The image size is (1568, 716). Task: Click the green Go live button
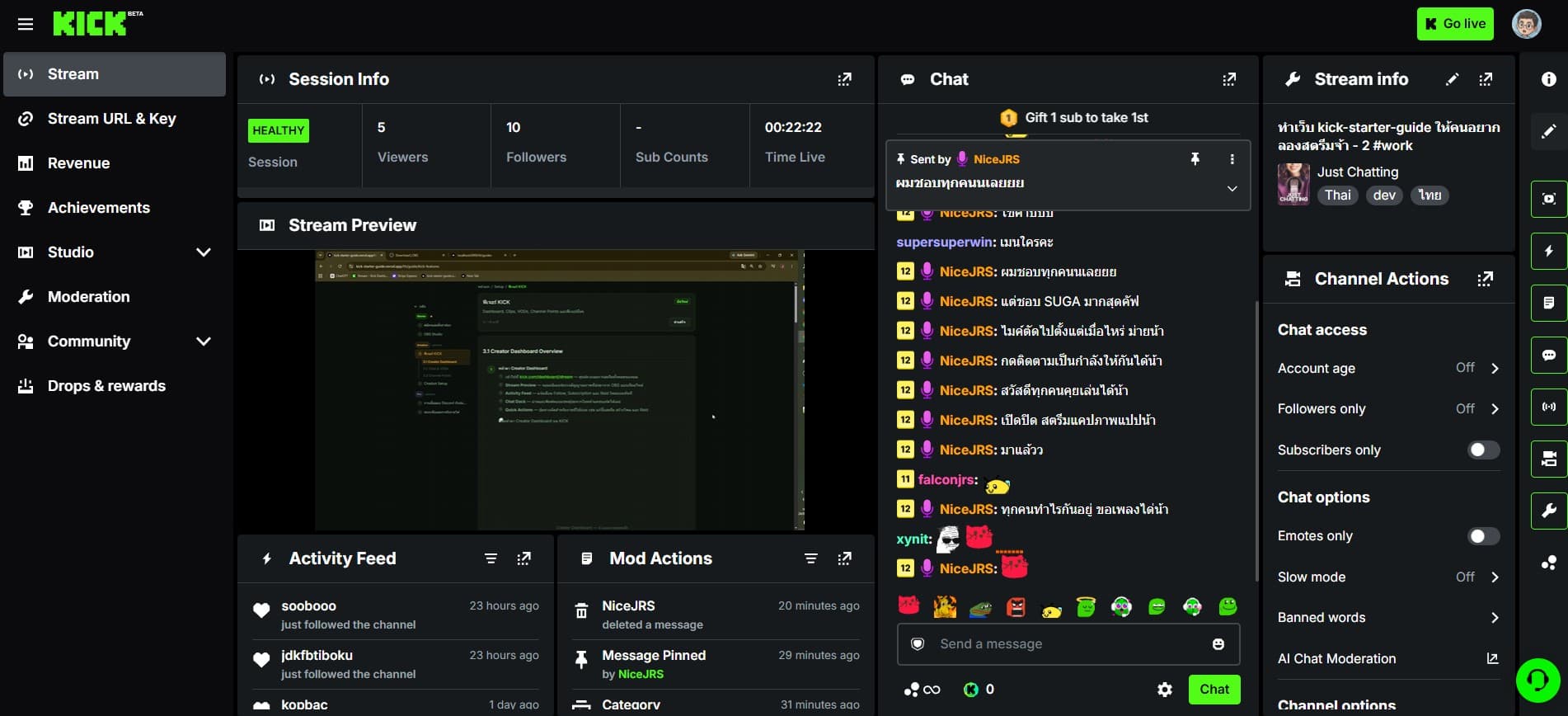pyautogui.click(x=1456, y=24)
